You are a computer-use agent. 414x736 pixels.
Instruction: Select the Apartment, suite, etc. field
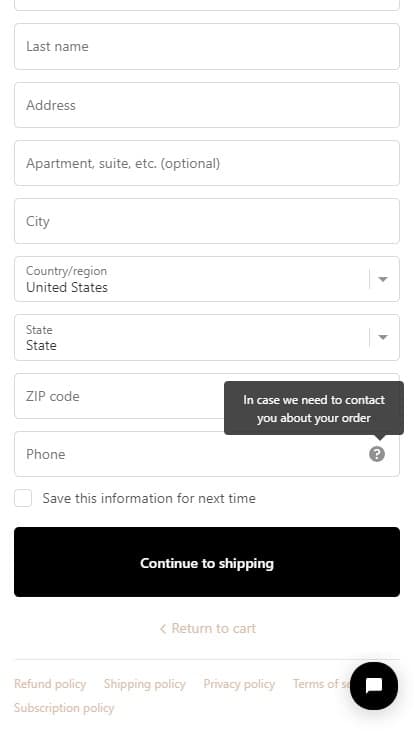tap(207, 163)
